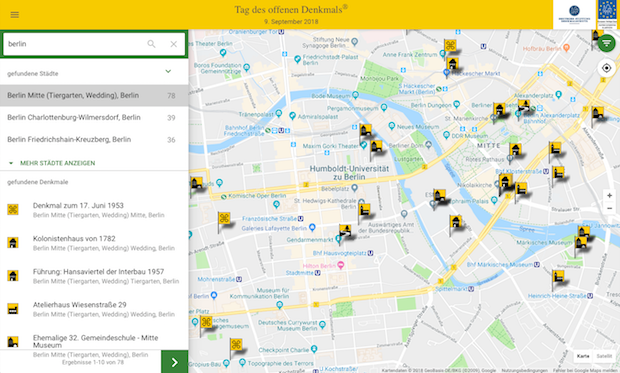The width and height of the screenshot is (620, 373).
Task: Click flag marker left of Französische Straße
Action: [224, 218]
